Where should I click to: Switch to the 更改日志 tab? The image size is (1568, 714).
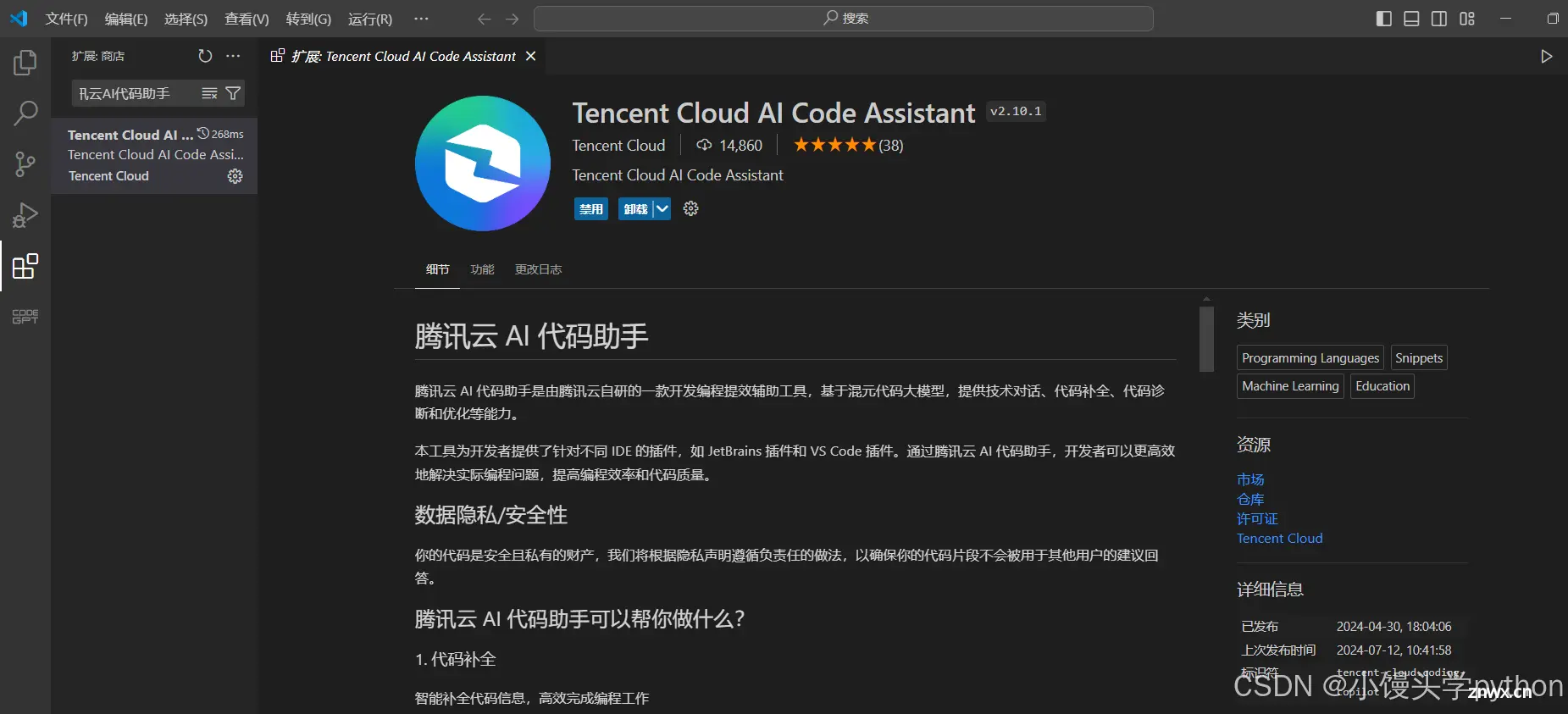click(539, 269)
